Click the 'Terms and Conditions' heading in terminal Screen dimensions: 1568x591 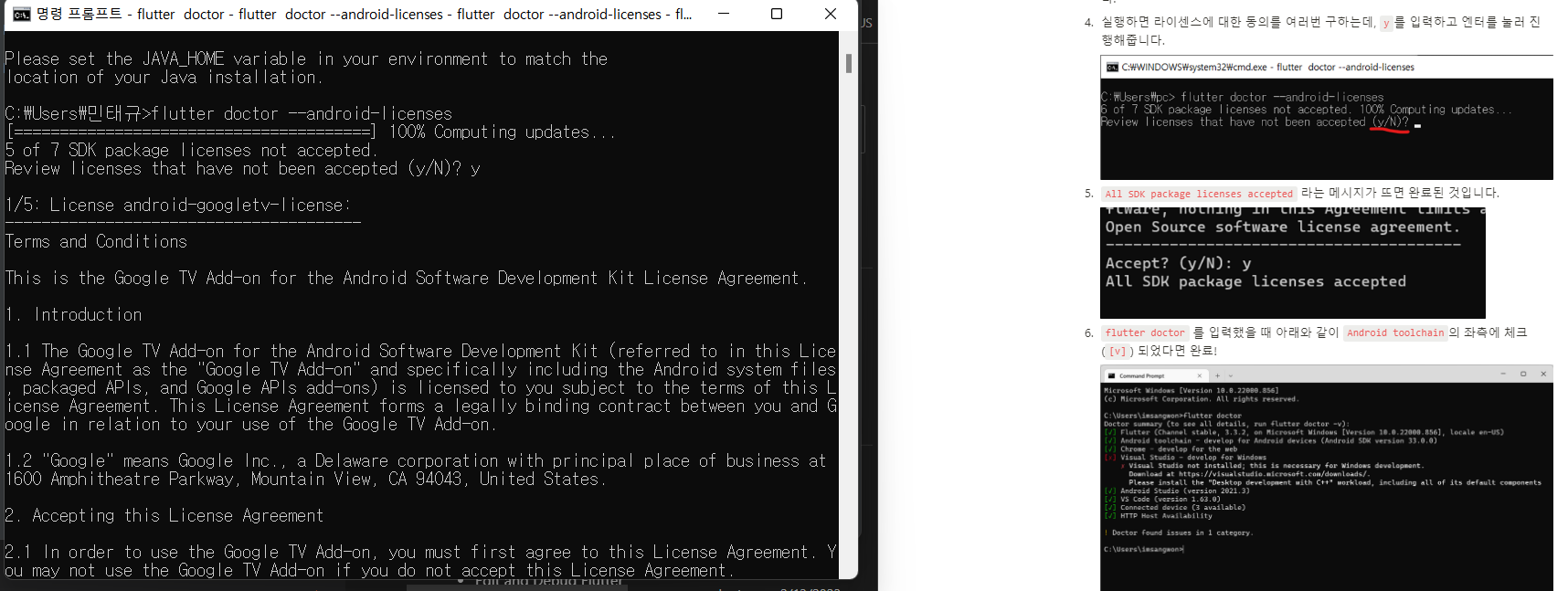coord(96,241)
